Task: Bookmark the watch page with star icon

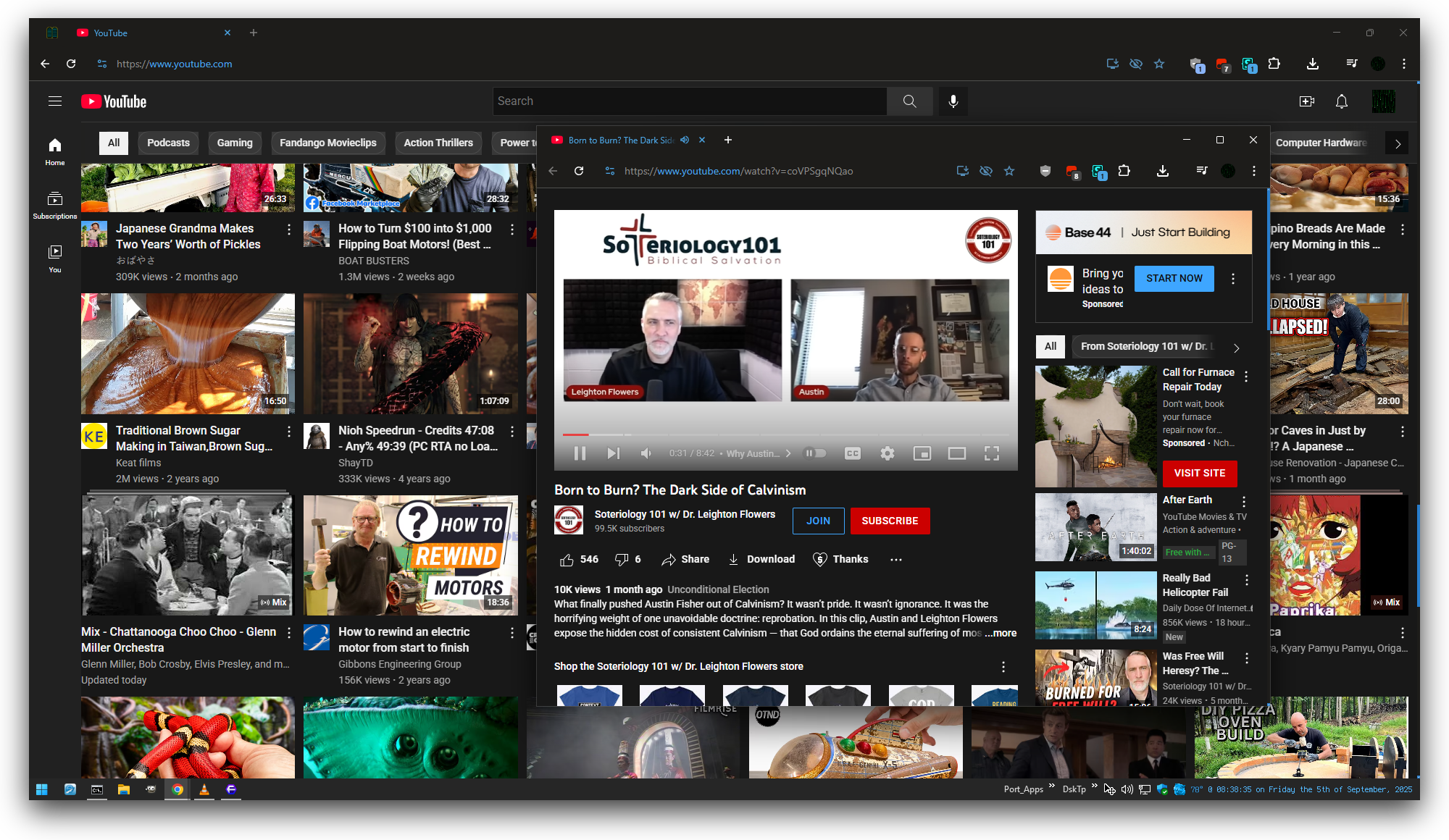Action: 1009,171
